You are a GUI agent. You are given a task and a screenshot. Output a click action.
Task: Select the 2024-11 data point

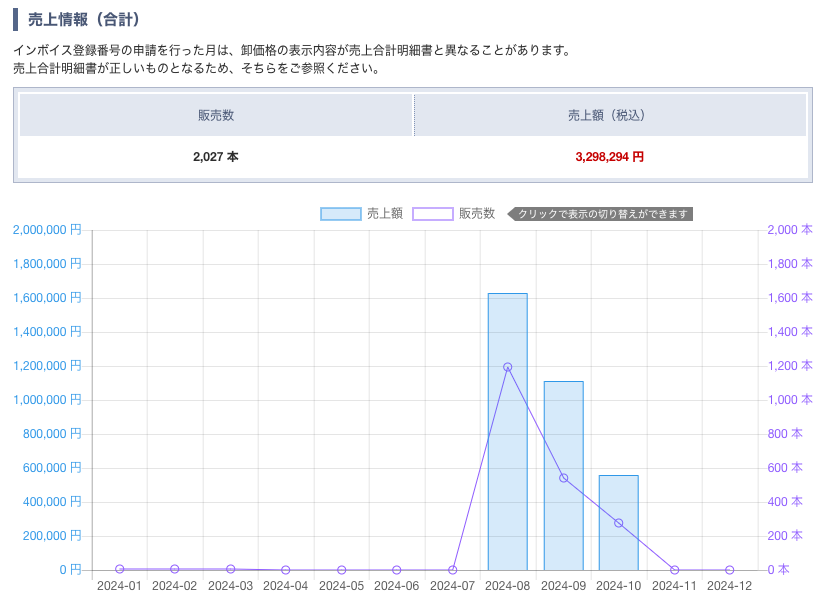tap(674, 570)
